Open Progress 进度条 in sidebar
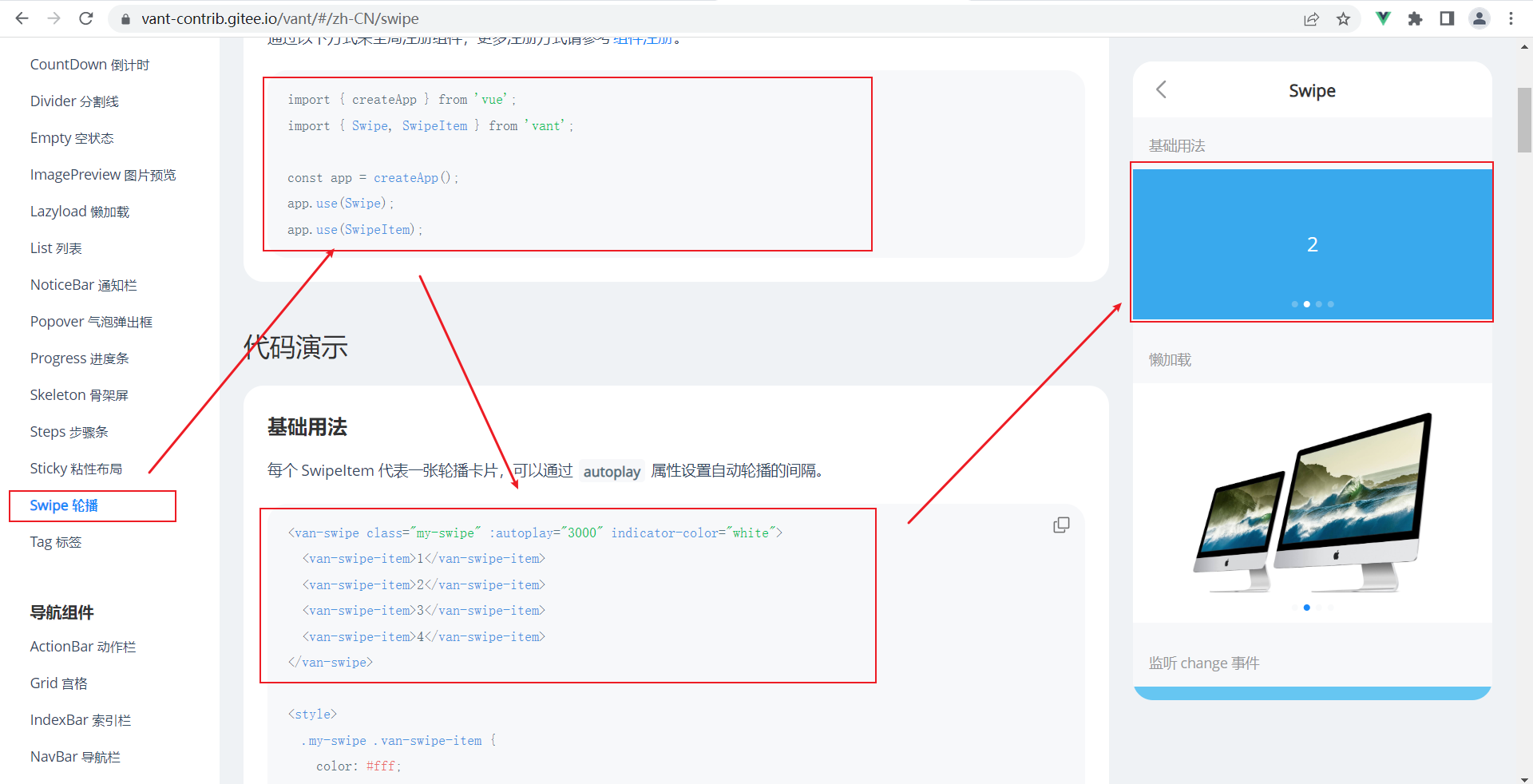Screen dimensions: 1533x784 80,358
